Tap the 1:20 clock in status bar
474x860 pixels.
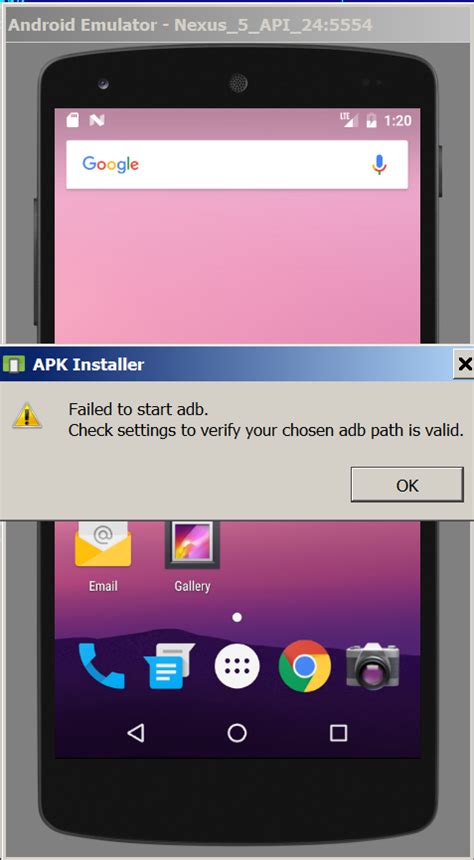pos(398,120)
